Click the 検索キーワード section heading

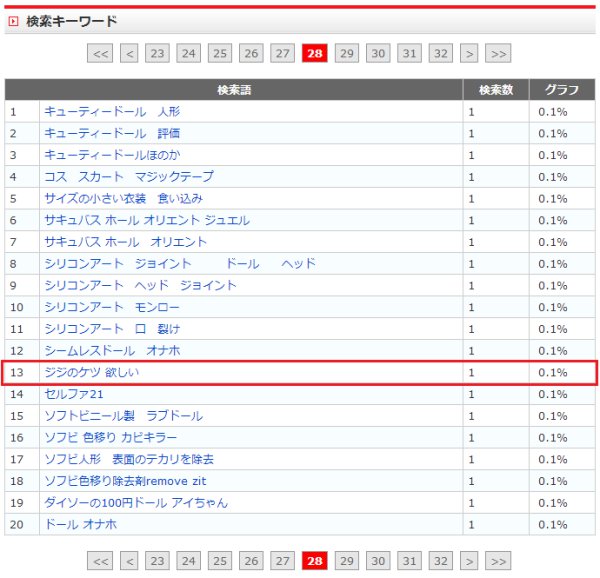point(72,21)
